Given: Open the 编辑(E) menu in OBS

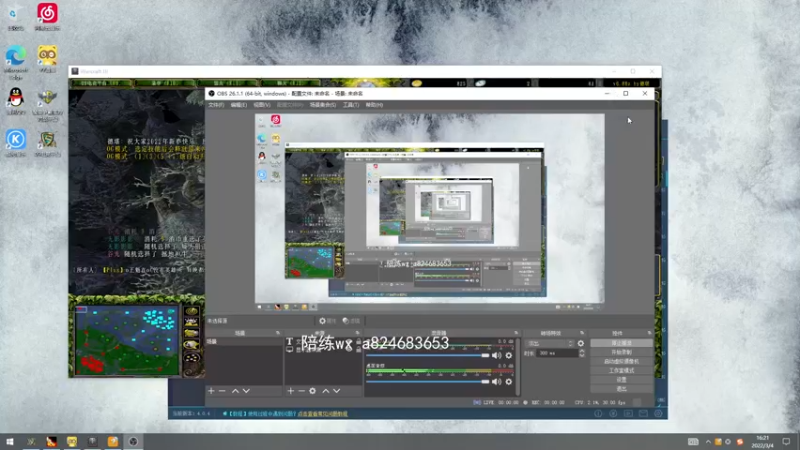Looking at the screenshot, I should click(x=238, y=105).
